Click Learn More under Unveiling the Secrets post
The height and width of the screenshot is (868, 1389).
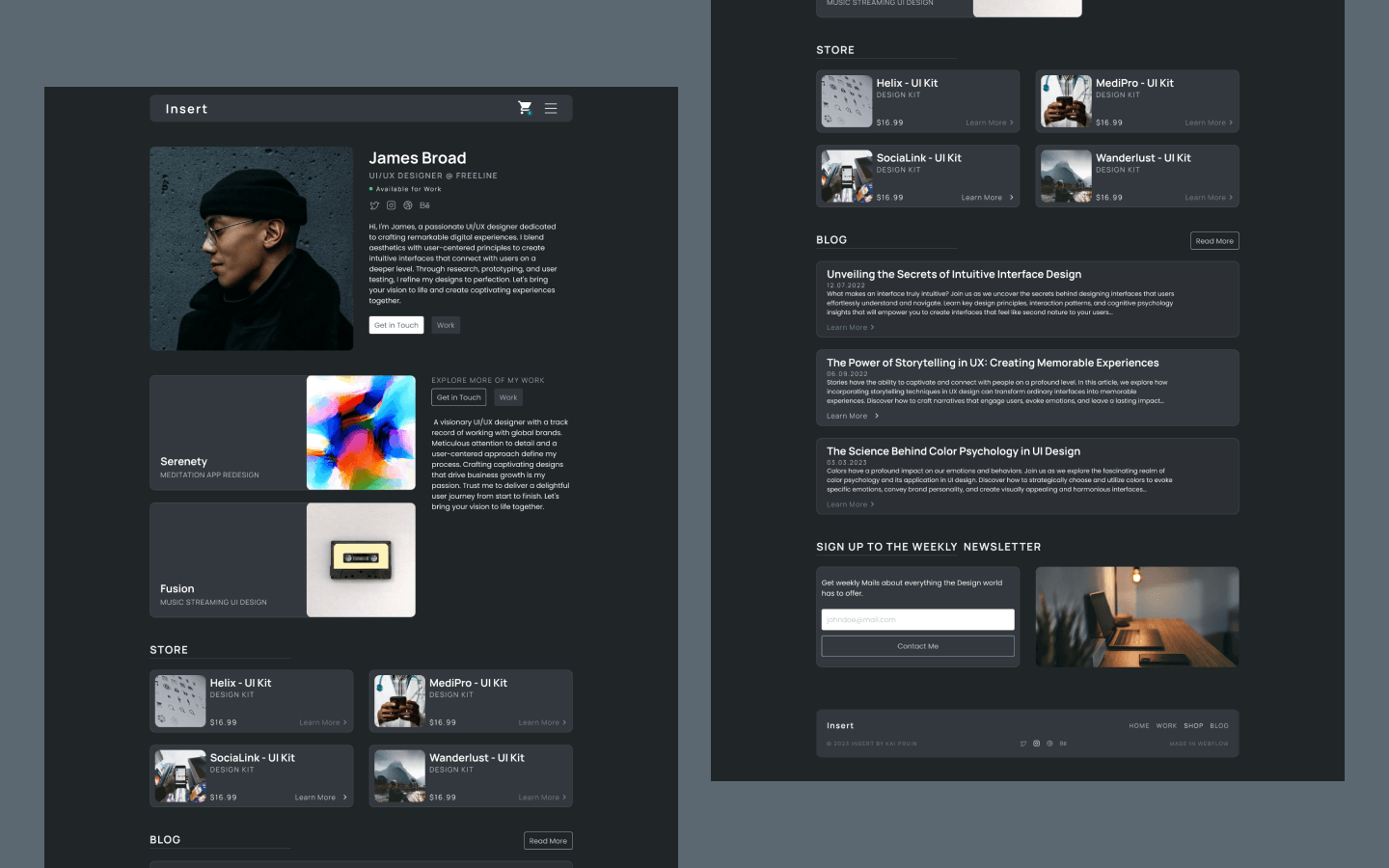point(850,328)
